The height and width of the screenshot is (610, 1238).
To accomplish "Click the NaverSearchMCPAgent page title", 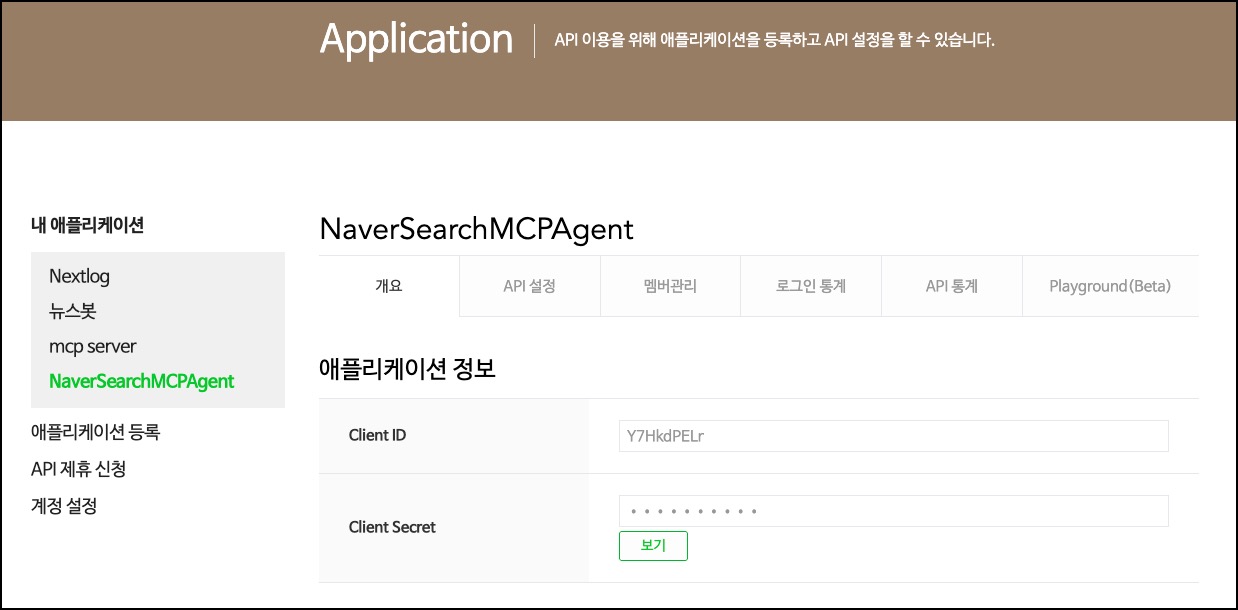I will (476, 229).
